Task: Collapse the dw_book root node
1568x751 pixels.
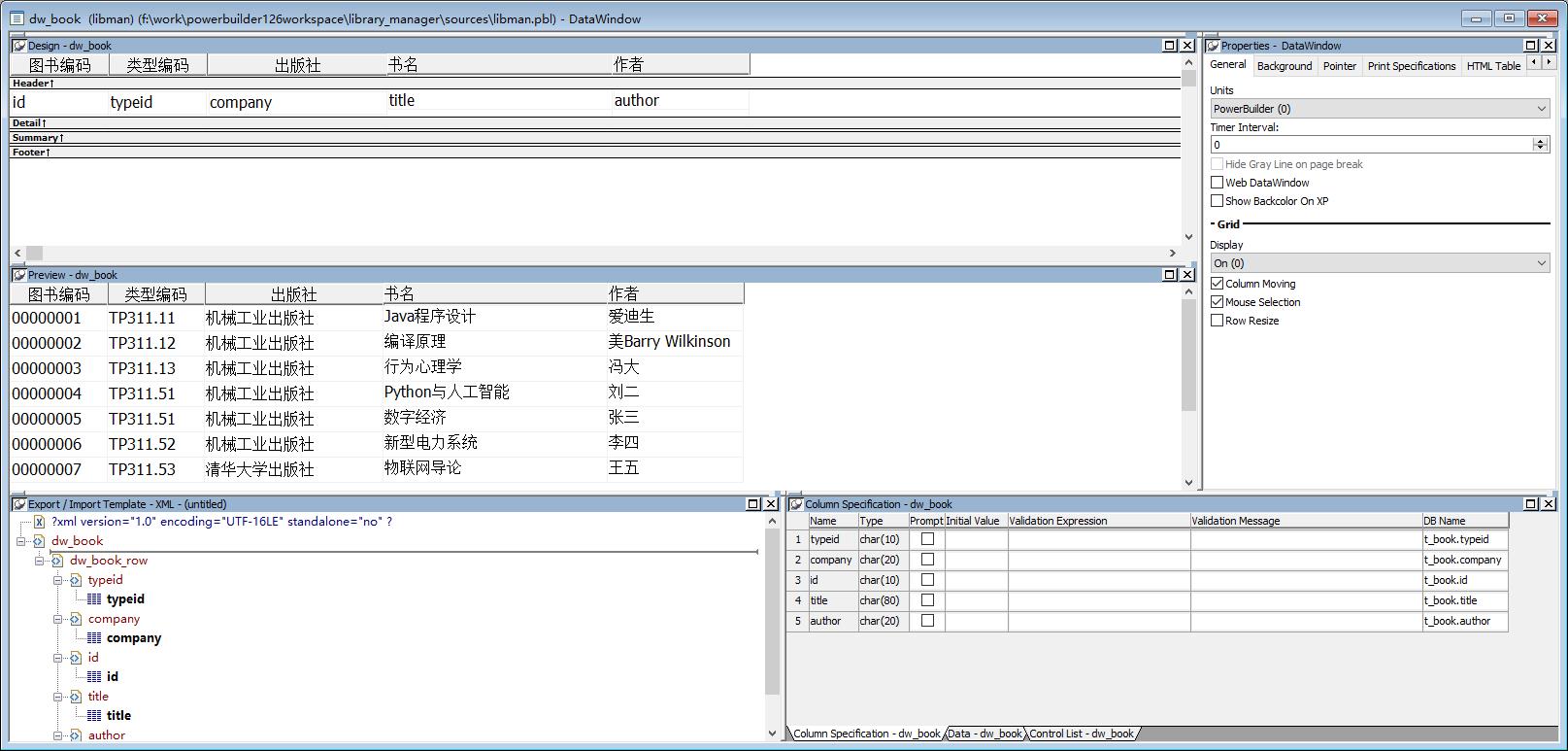Action: [x=20, y=541]
